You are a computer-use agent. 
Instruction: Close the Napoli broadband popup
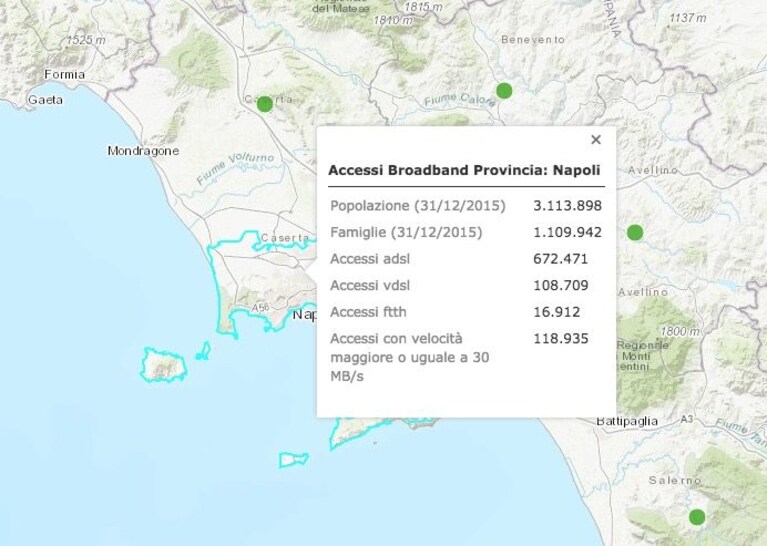pyautogui.click(x=596, y=140)
